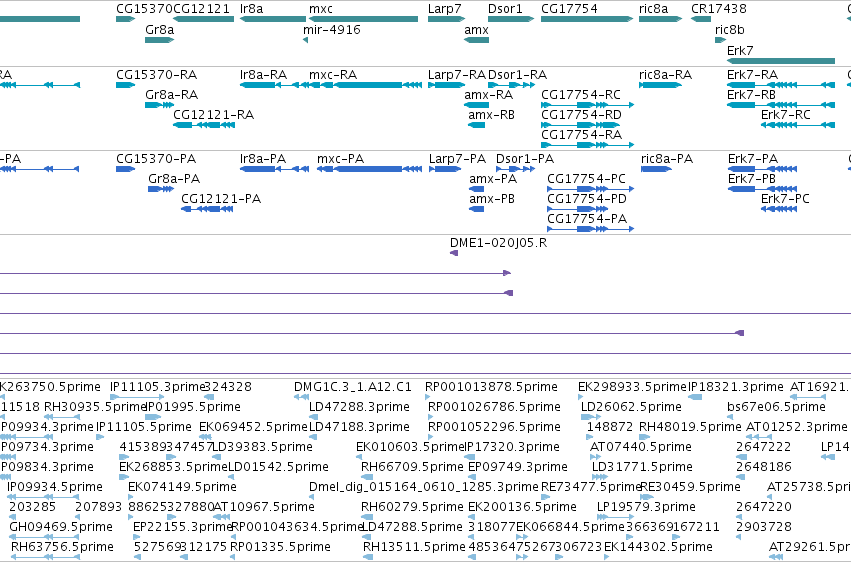Click the Ir8a gene label
The image size is (851, 562).
tap(251, 9)
